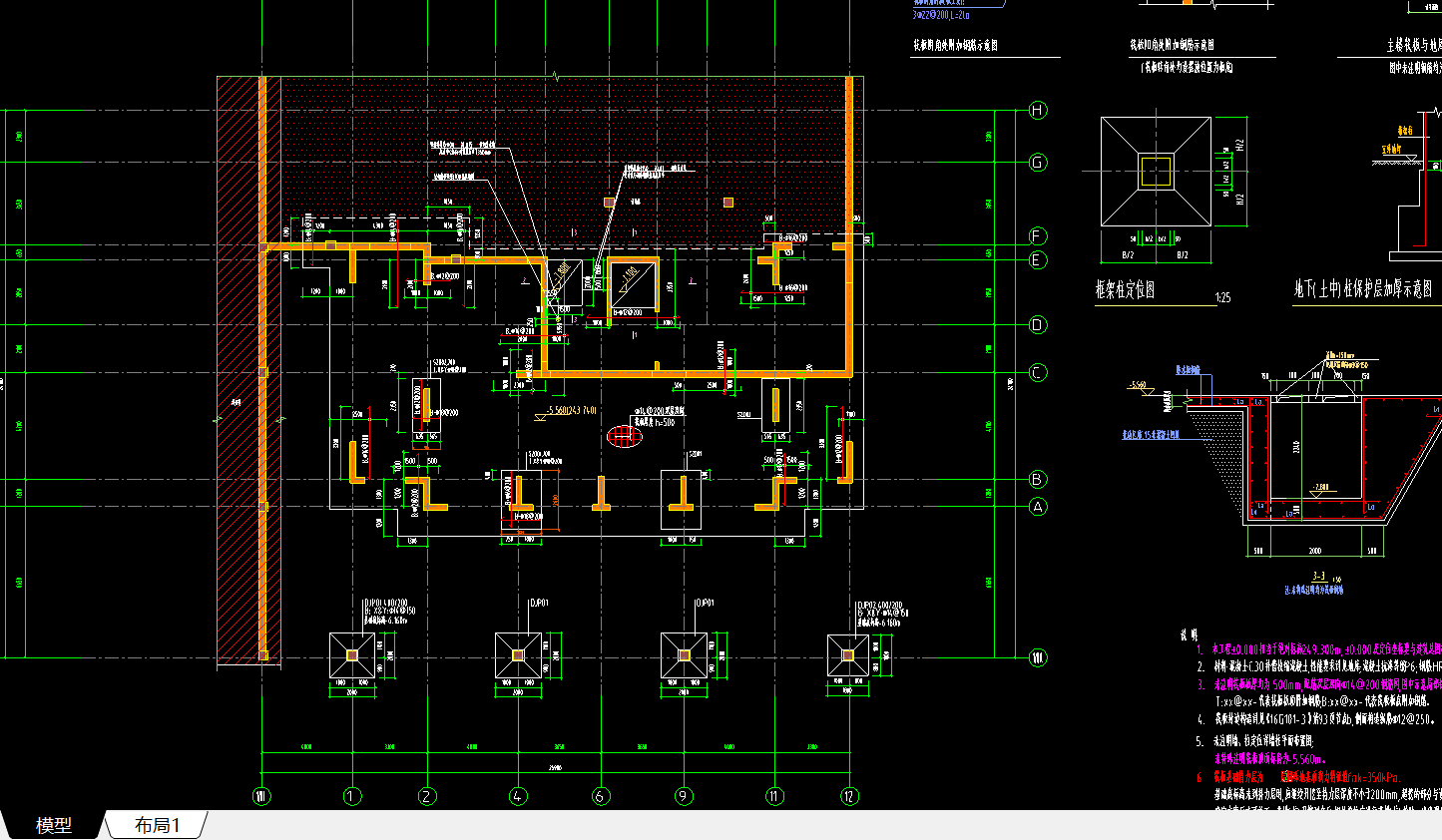Select grid axis bubble G
Viewport: 1442px width, 840px height.
click(1038, 162)
